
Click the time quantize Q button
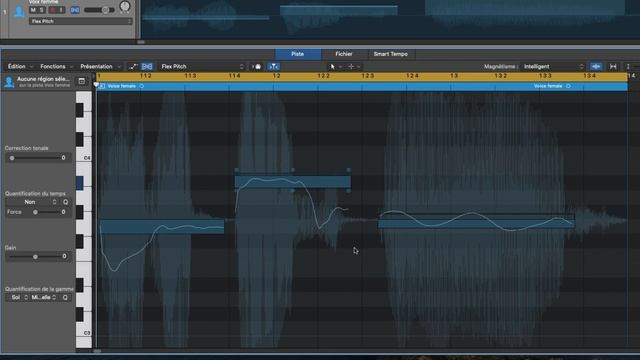coord(65,202)
